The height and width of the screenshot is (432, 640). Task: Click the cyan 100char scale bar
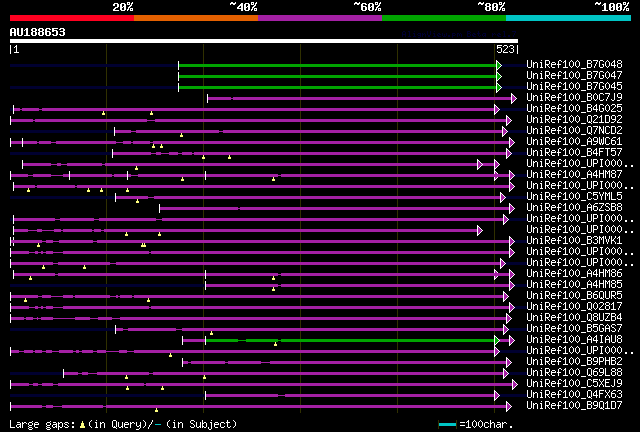click(447, 425)
